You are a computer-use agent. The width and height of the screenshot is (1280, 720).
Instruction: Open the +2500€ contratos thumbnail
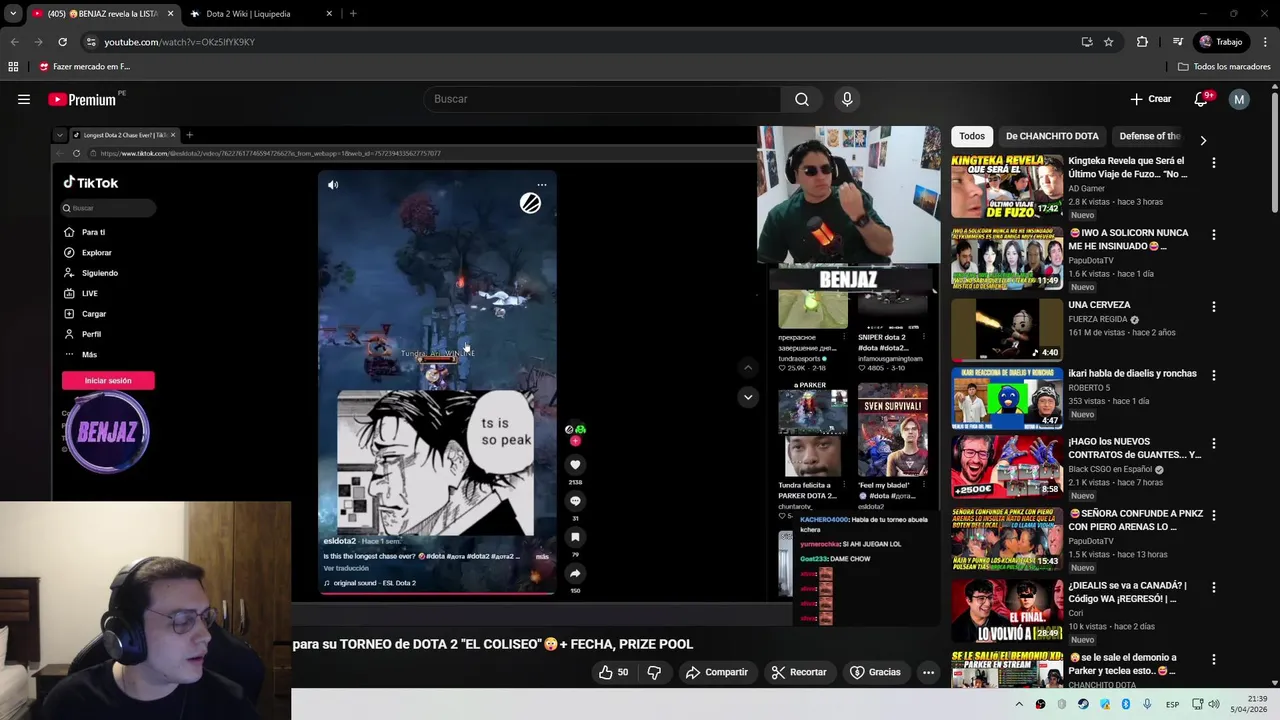[x=1007, y=466]
